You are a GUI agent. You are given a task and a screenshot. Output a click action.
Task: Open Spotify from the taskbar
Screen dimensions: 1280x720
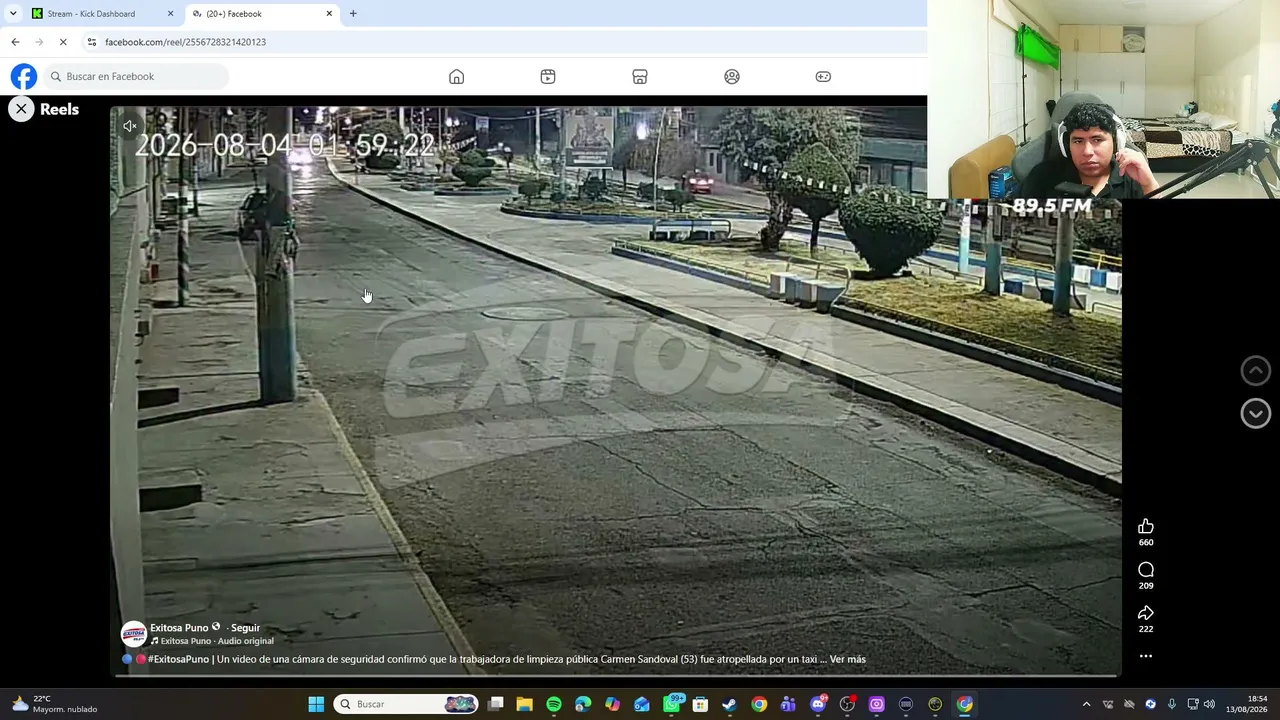[554, 704]
